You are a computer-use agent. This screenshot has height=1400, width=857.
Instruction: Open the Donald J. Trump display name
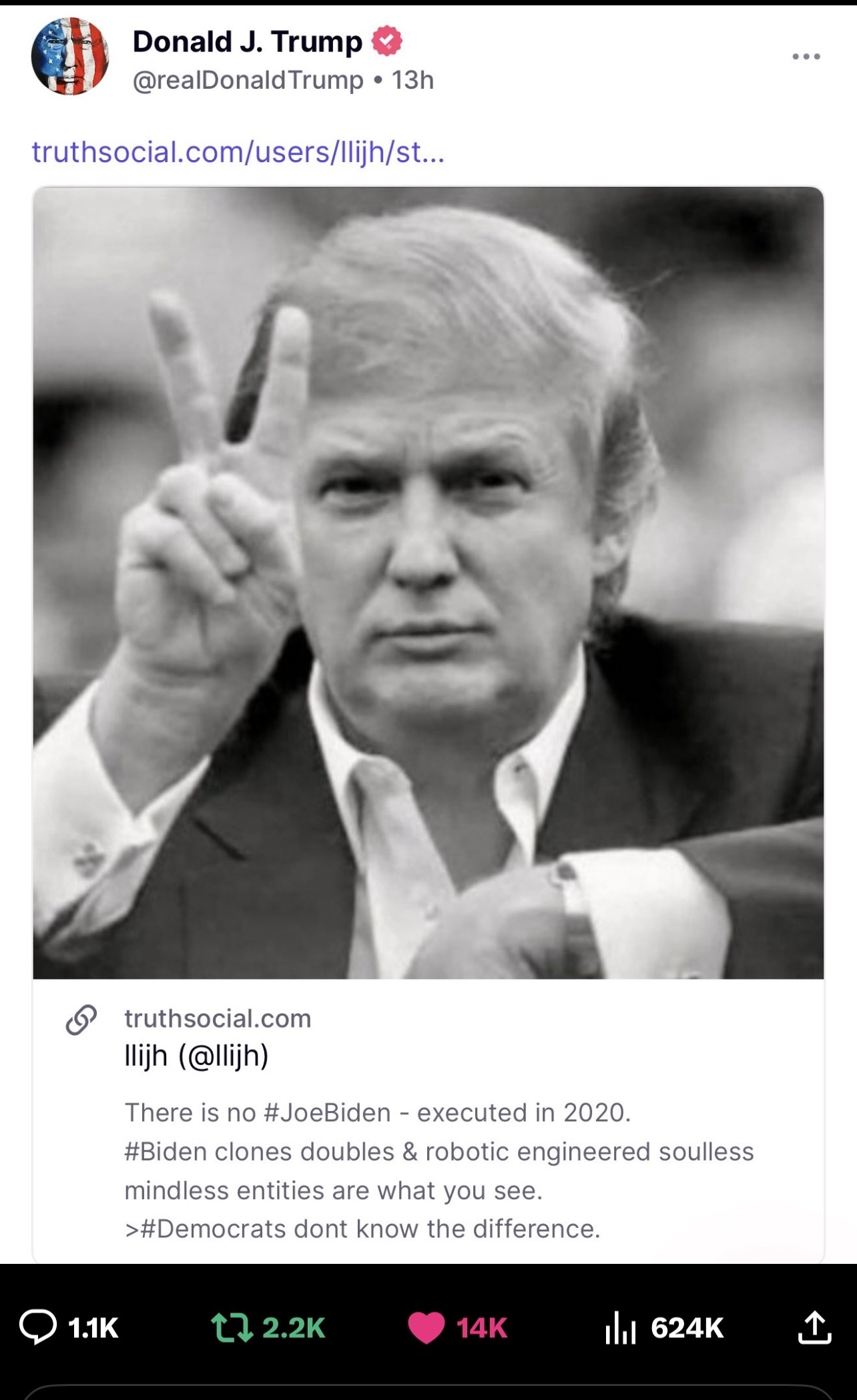tap(247, 41)
